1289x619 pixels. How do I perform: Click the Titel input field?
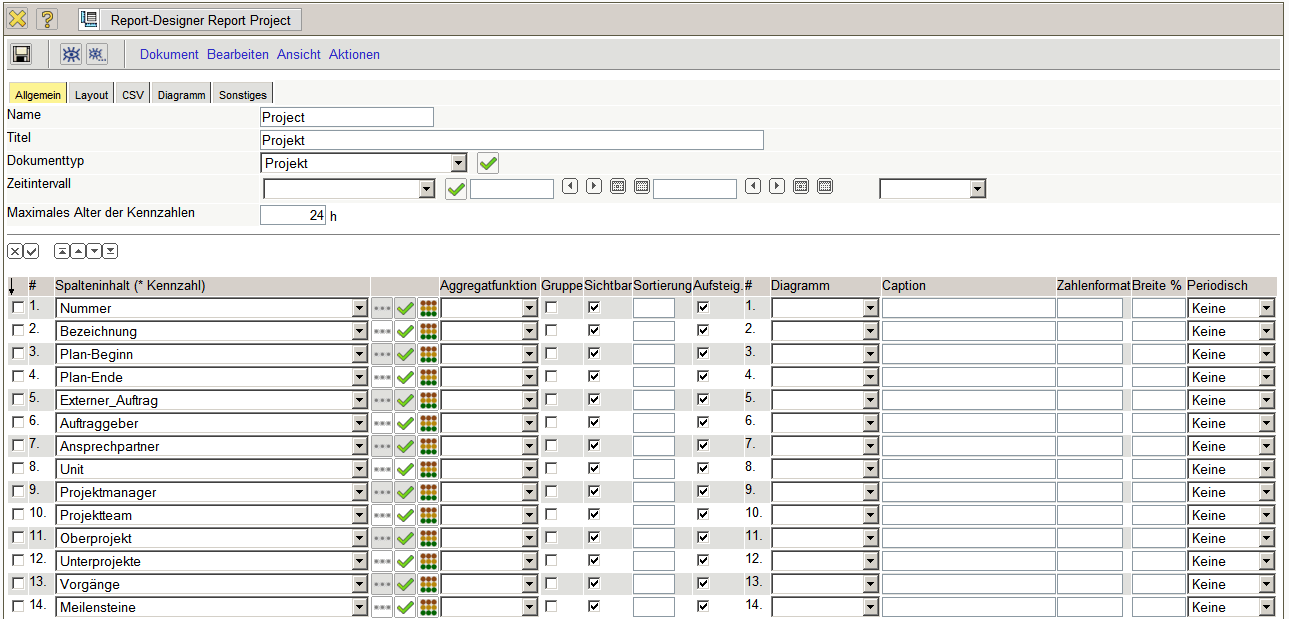(x=511, y=141)
